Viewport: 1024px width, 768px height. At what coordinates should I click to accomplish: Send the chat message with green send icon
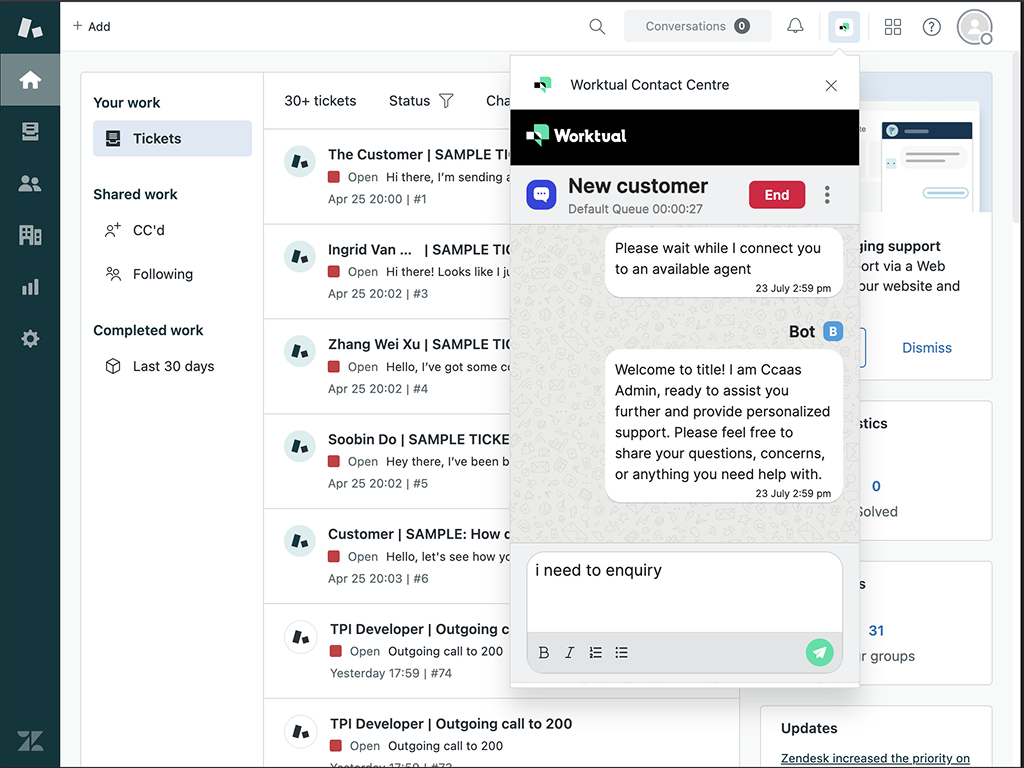[x=819, y=652]
